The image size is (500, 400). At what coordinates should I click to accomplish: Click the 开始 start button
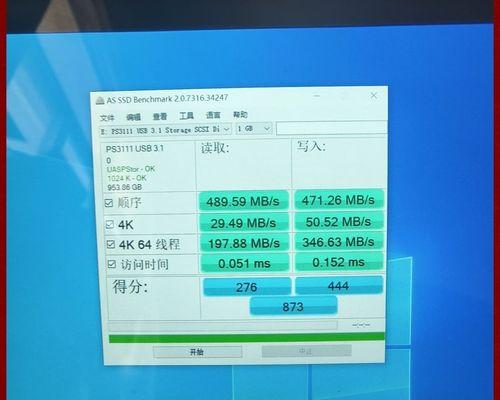click(197, 352)
